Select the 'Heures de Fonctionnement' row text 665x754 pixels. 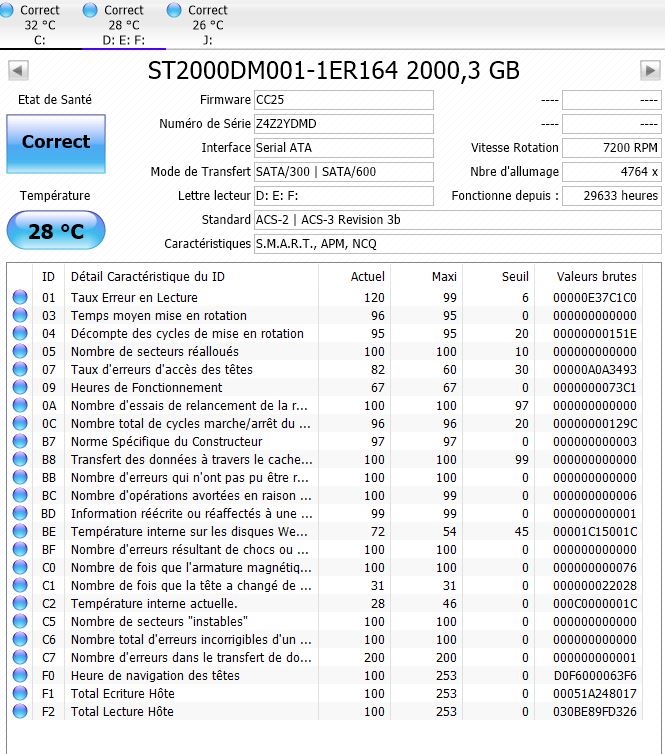(147, 388)
